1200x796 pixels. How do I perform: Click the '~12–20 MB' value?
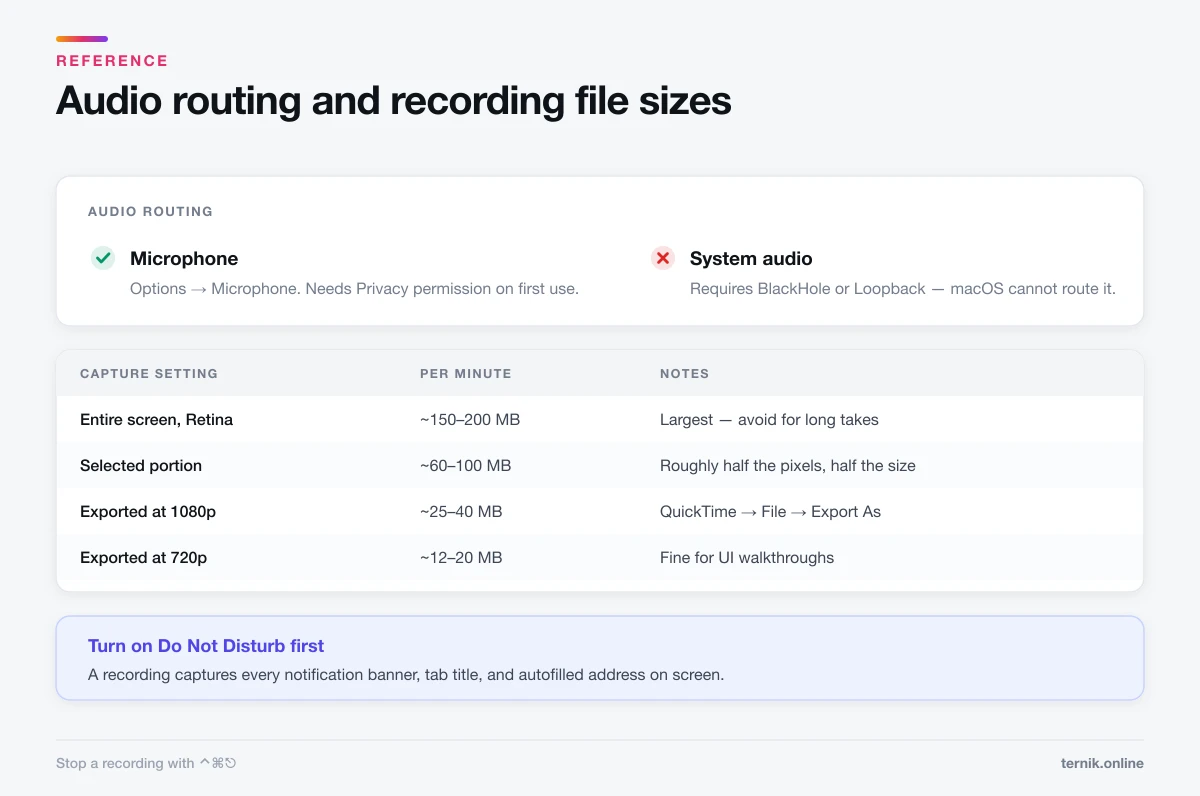pos(461,558)
